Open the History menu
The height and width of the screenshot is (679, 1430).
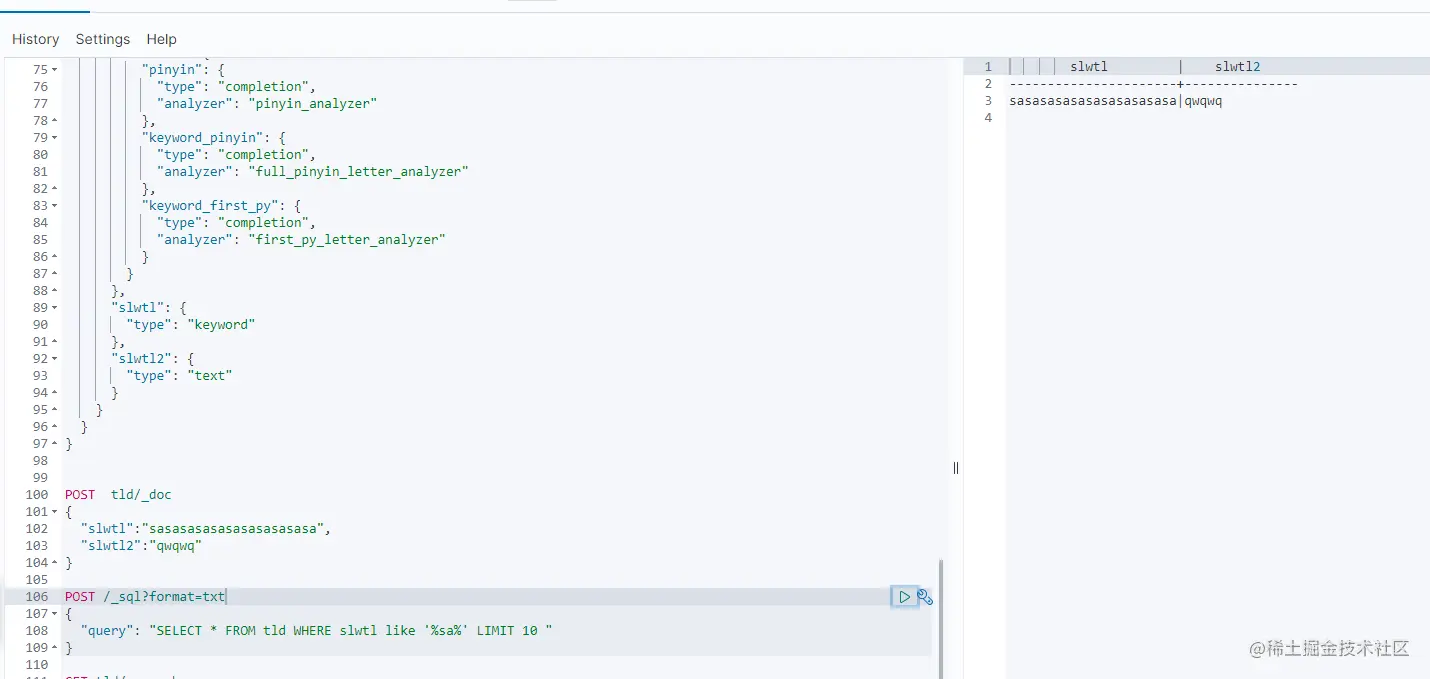[36, 39]
